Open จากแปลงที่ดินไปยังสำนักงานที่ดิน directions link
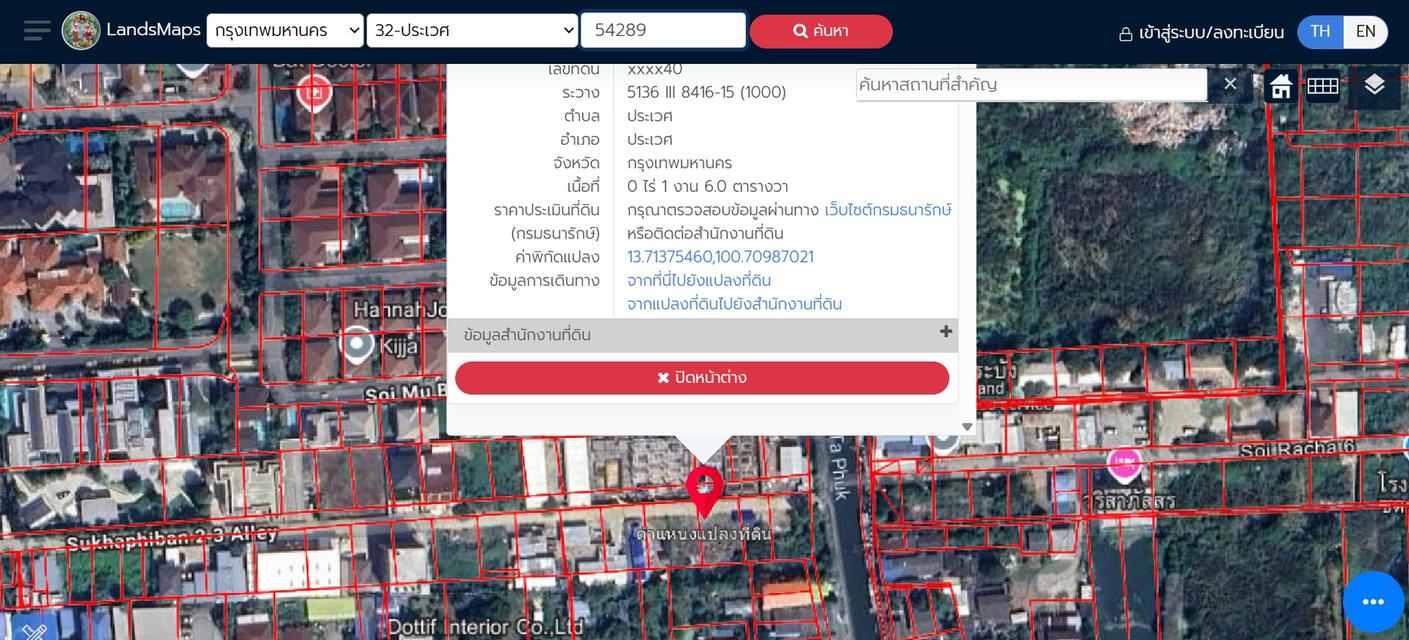 point(734,304)
